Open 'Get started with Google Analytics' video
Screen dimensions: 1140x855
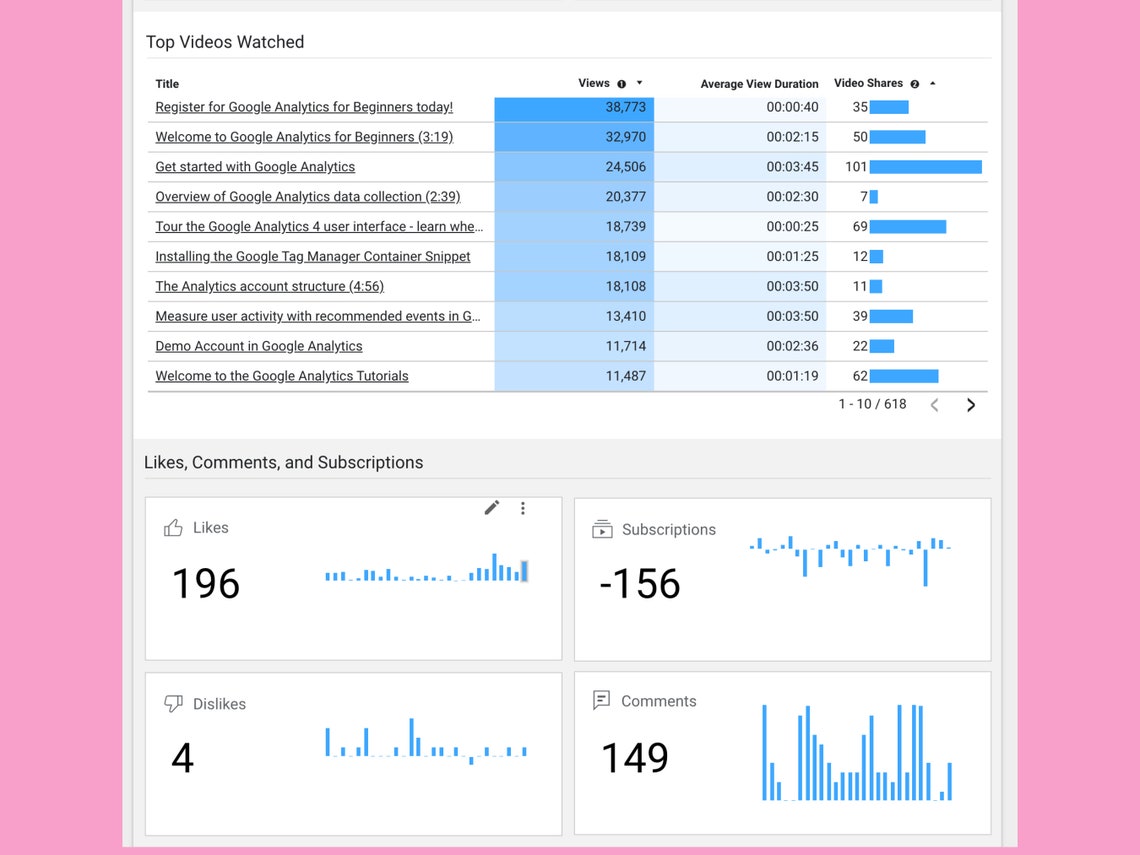pos(255,166)
